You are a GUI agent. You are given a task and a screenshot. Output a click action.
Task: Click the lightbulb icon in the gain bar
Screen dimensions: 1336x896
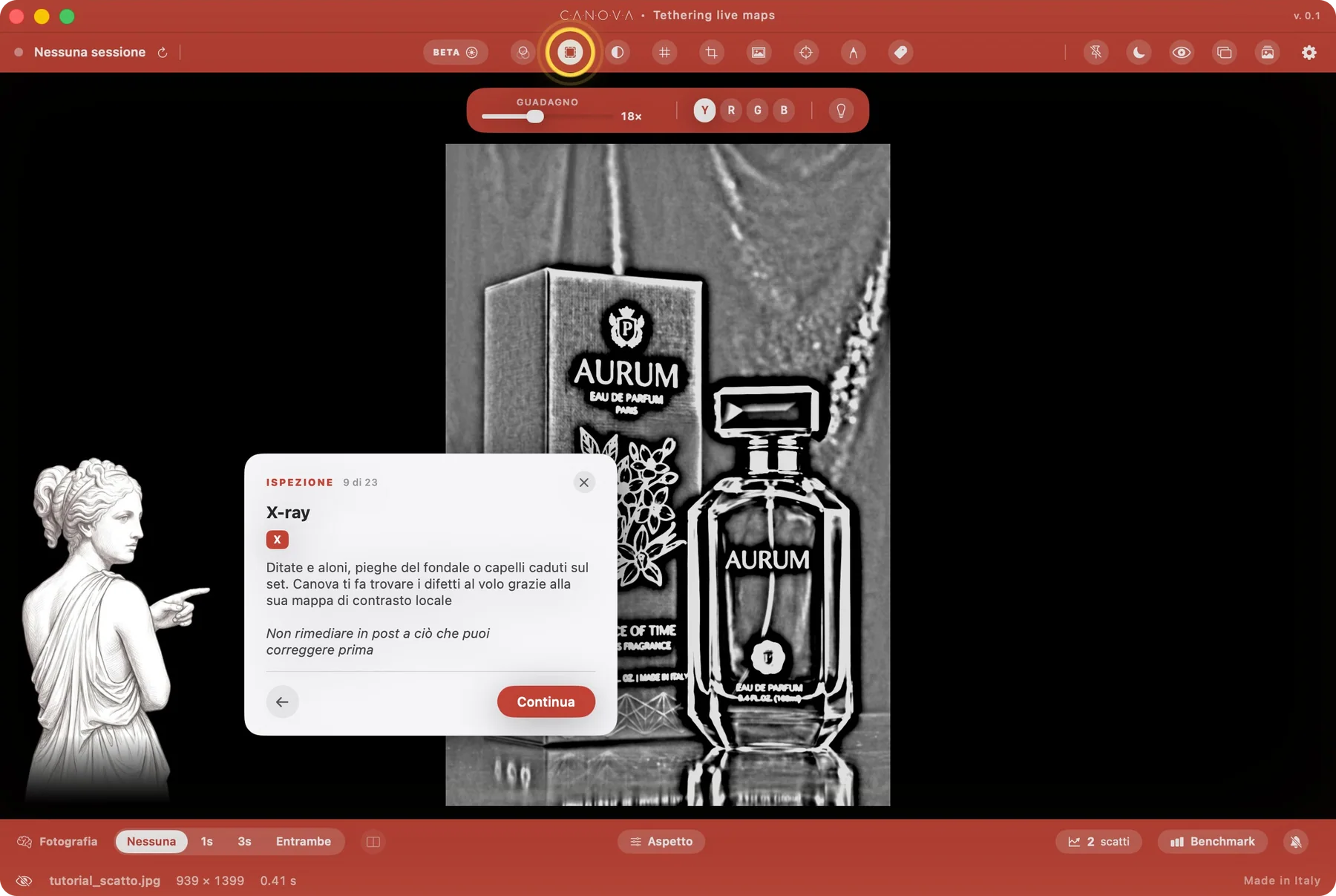coord(841,111)
